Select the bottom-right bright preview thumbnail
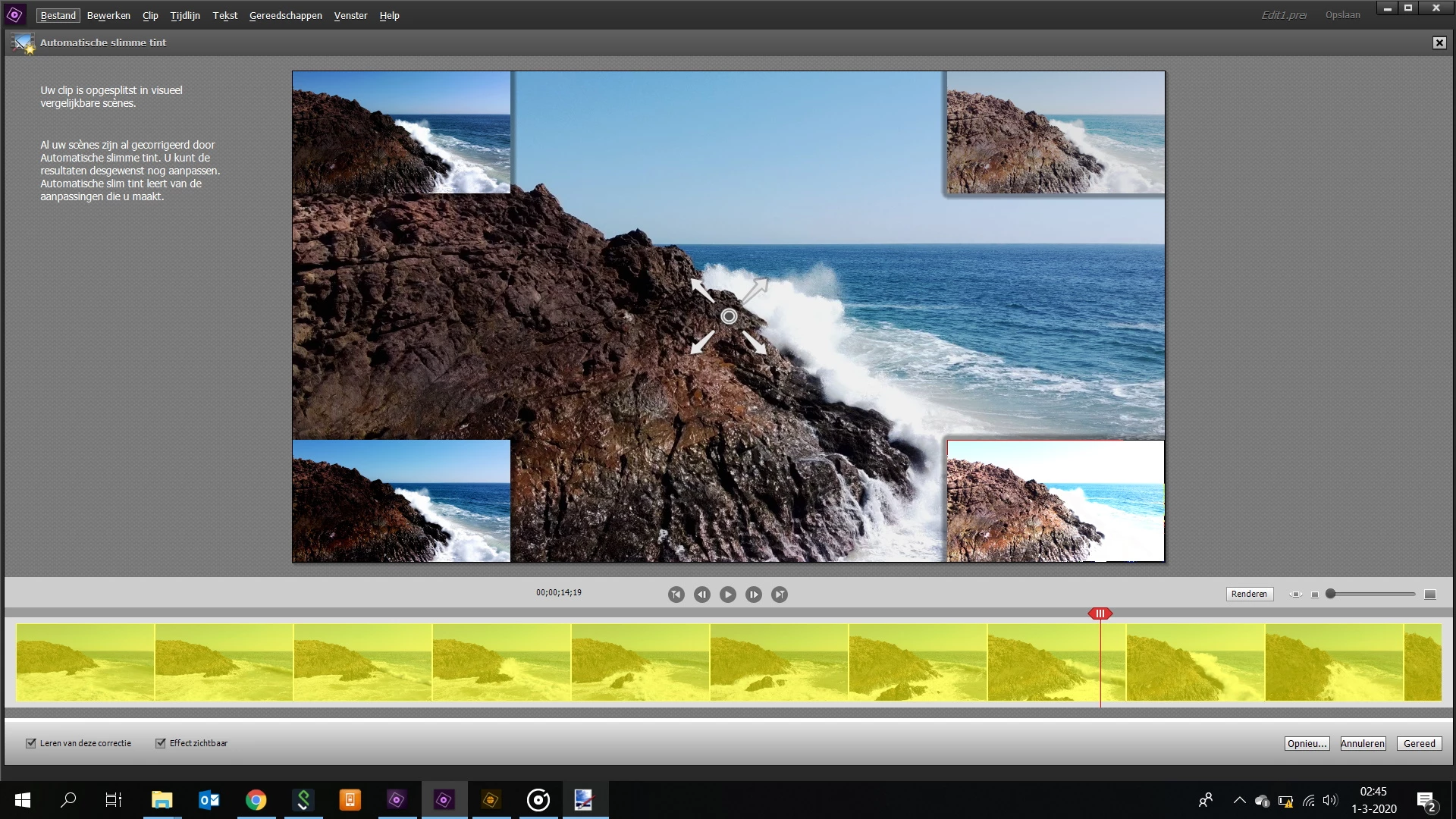This screenshot has height=819, width=1456. point(1055,500)
